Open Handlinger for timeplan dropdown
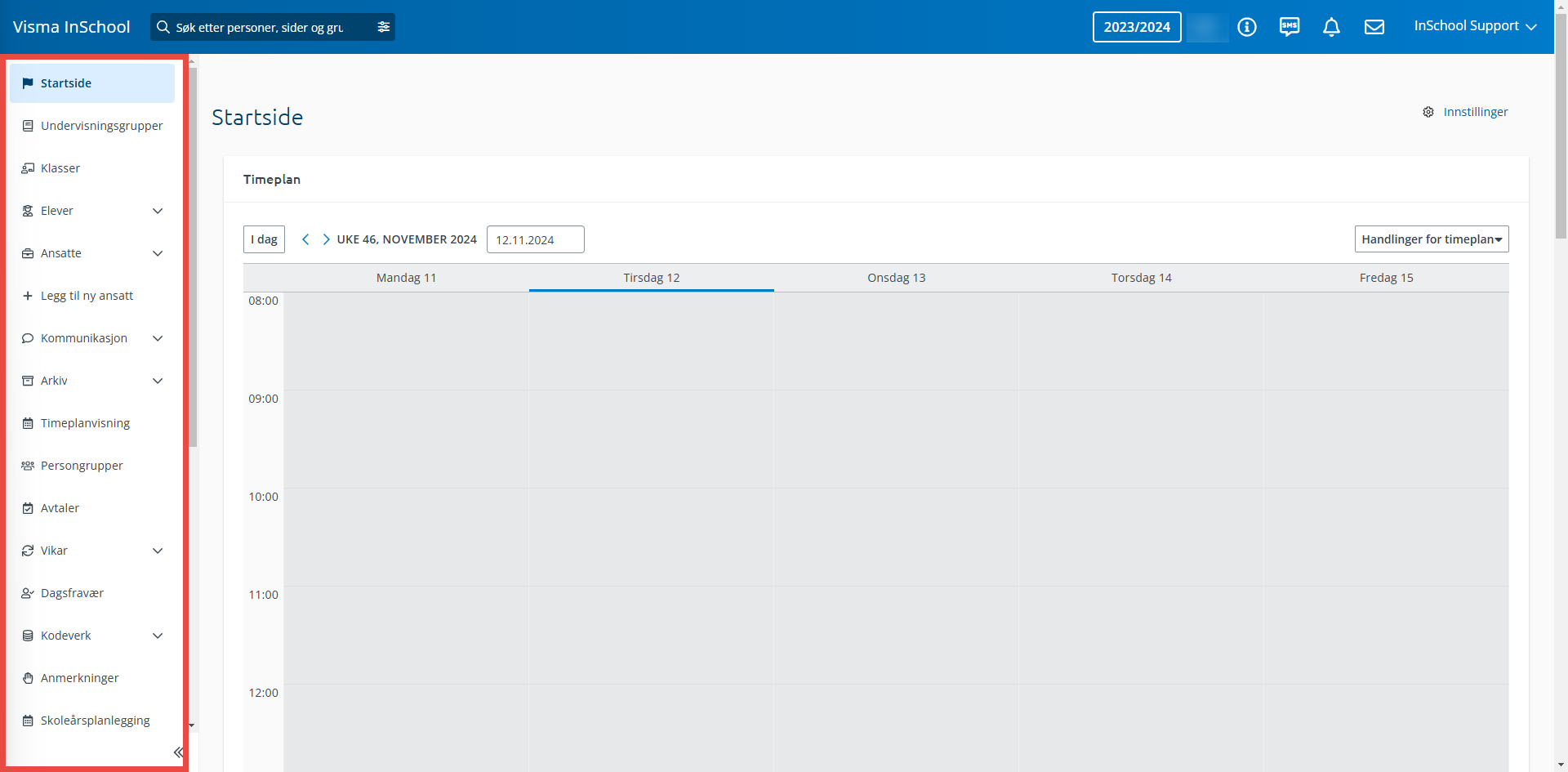The height and width of the screenshot is (772, 1568). point(1431,239)
